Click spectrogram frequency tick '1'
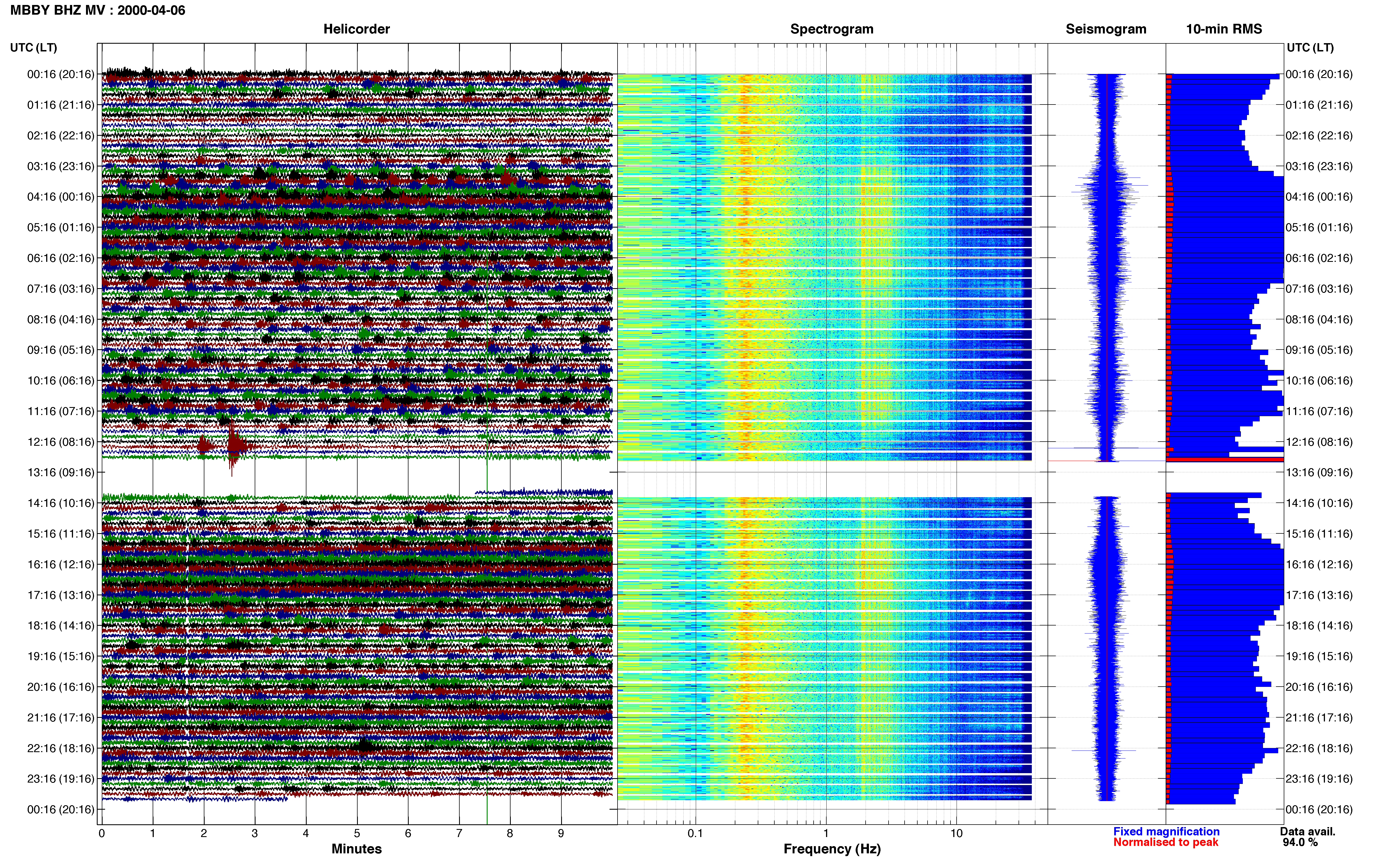Viewport: 1388px width, 868px height. (826, 833)
